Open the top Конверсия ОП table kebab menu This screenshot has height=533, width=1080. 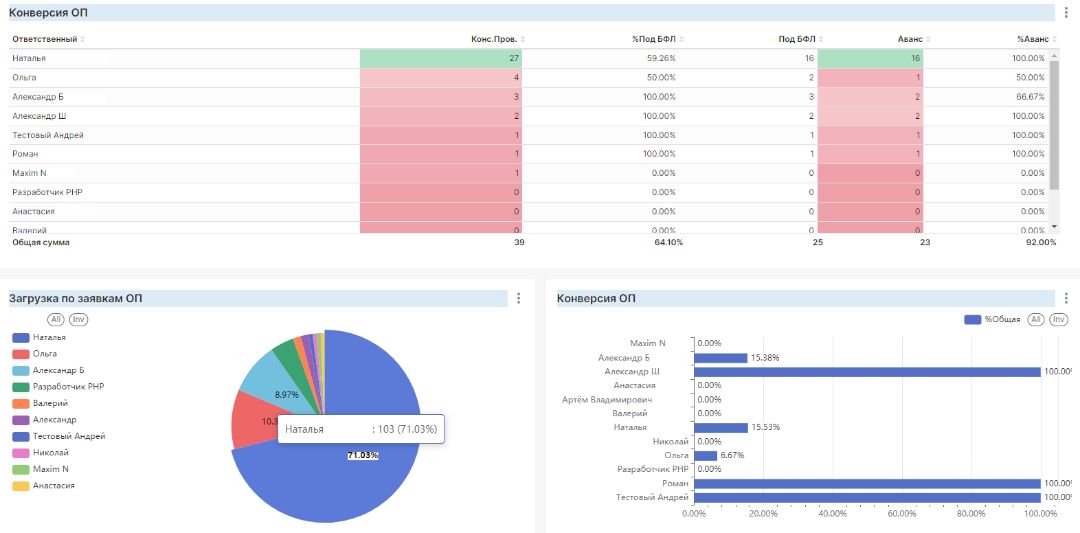[x=1066, y=12]
